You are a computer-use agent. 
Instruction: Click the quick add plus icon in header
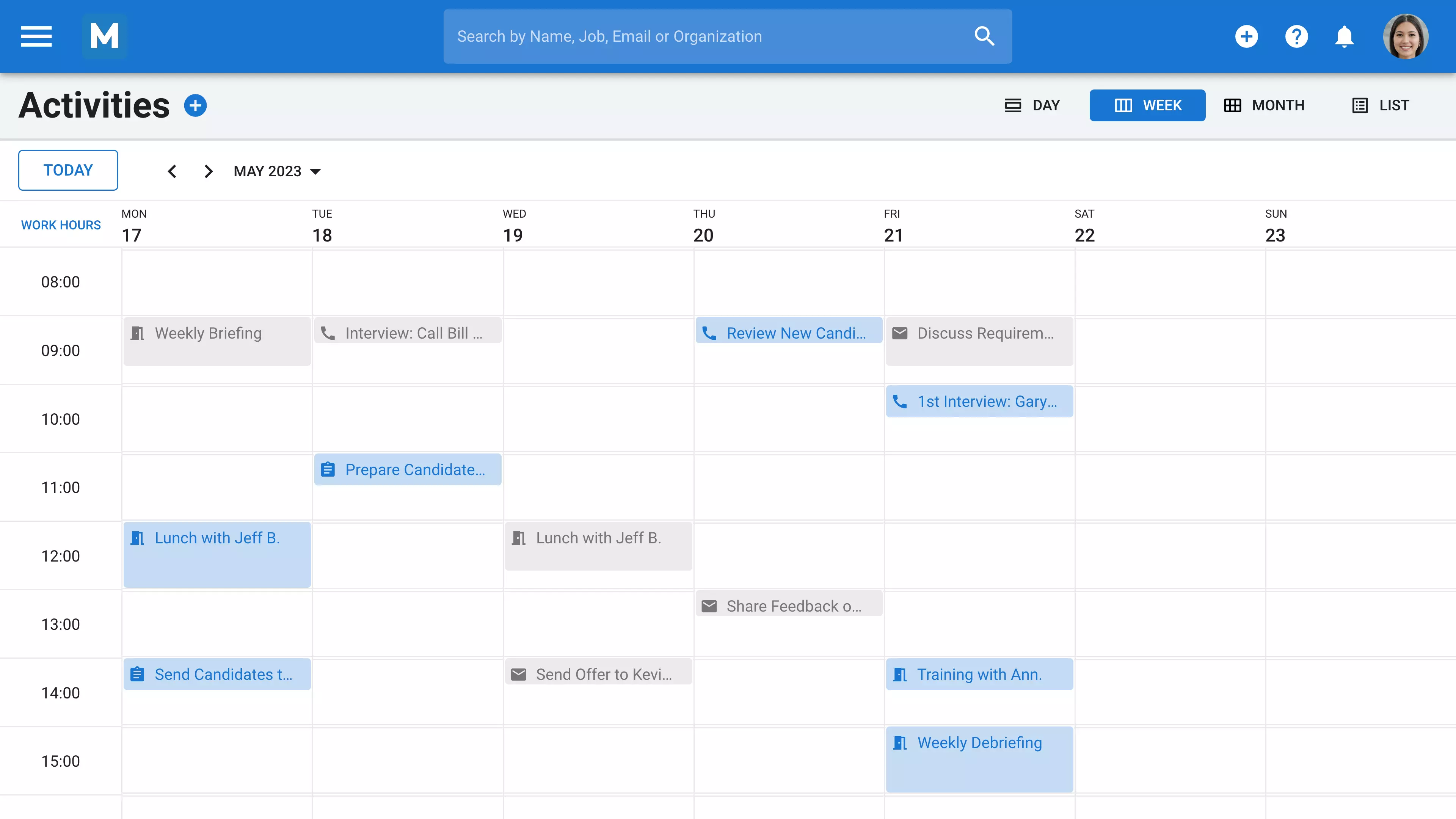point(1246,36)
